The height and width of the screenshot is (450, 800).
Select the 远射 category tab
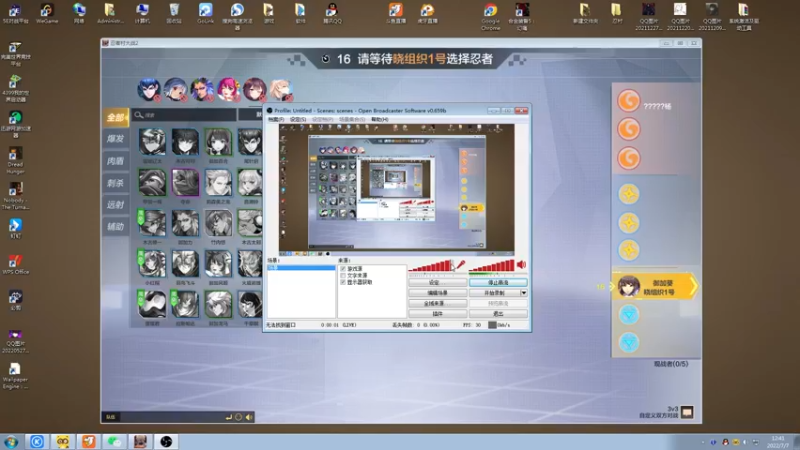(x=116, y=205)
